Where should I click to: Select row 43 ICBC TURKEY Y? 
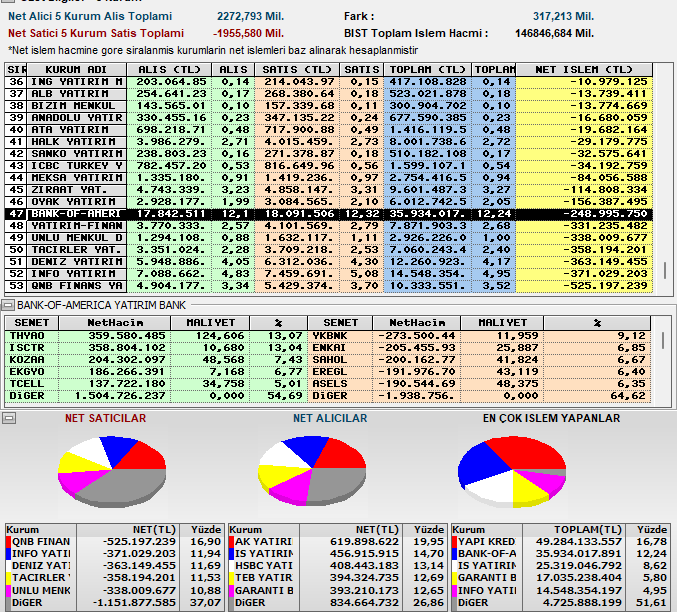point(329,166)
